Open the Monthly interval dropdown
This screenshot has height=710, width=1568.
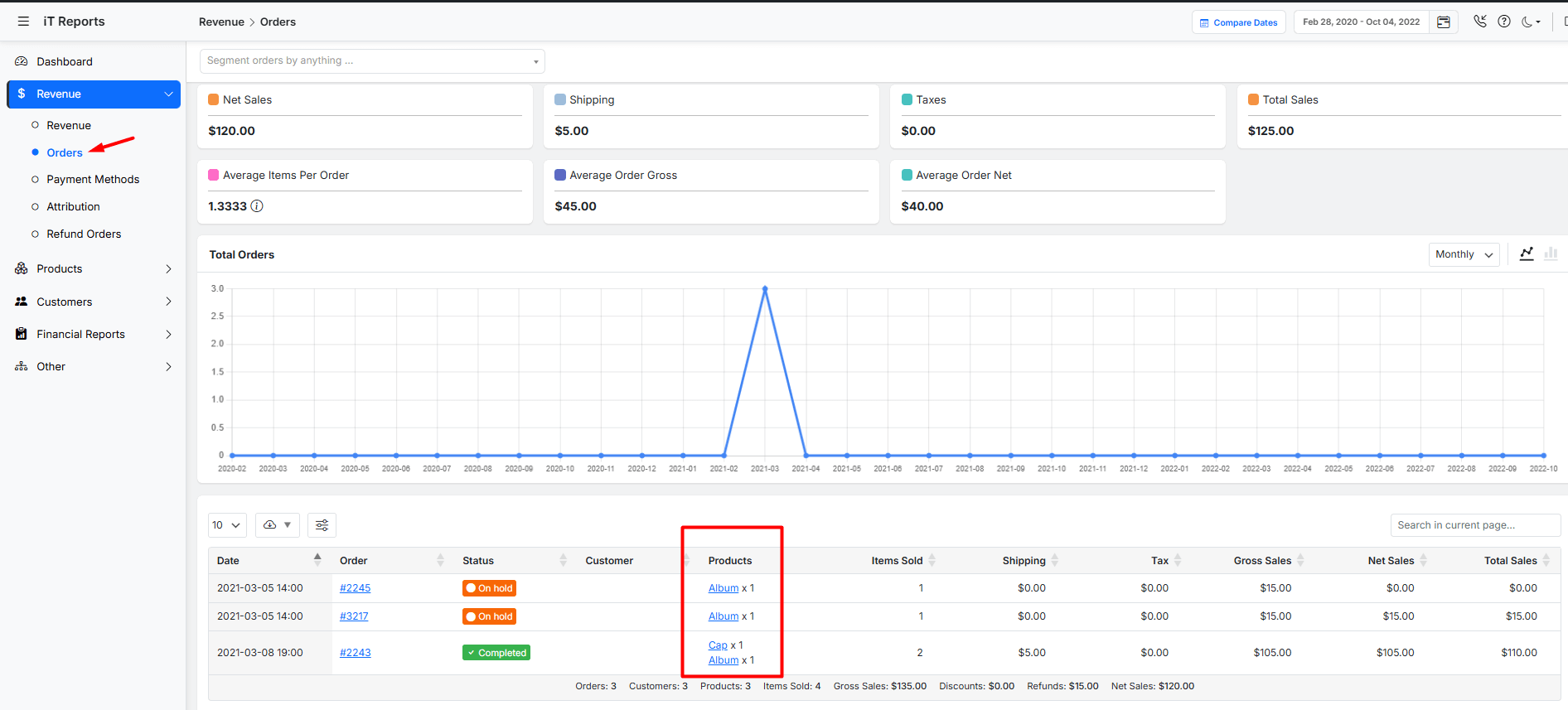point(1464,254)
